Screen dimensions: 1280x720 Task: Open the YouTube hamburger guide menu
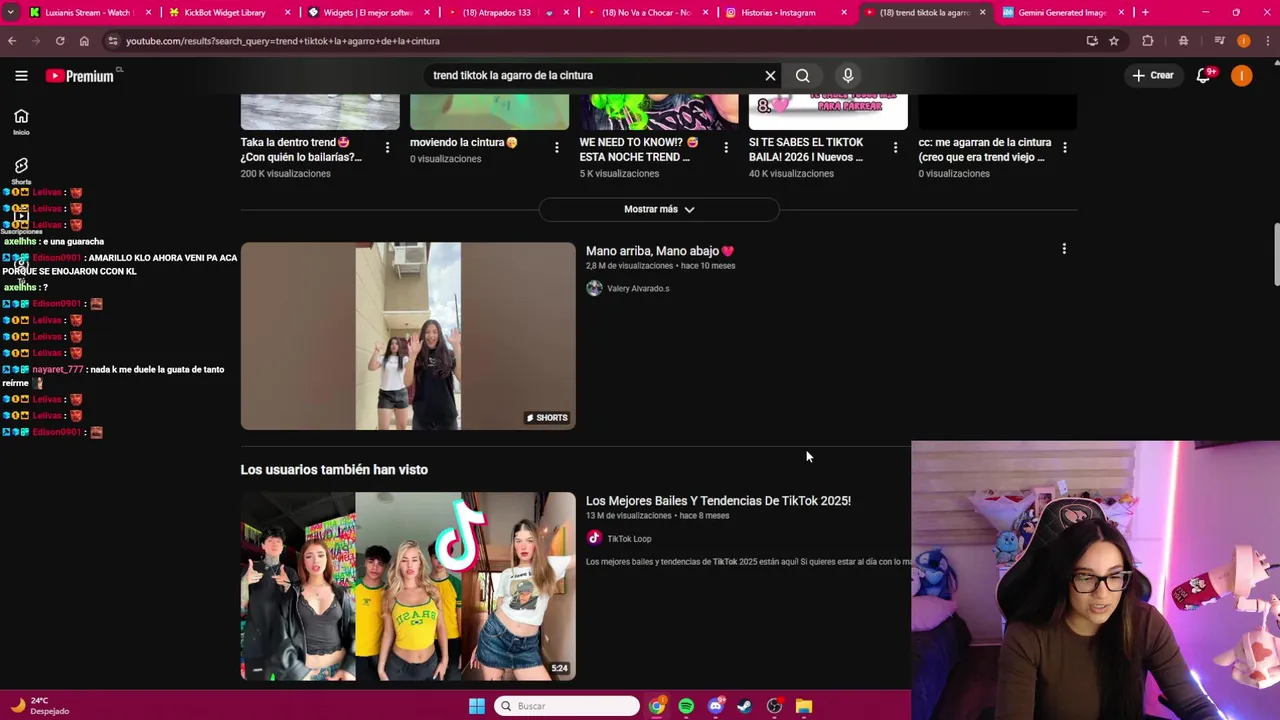[21, 76]
